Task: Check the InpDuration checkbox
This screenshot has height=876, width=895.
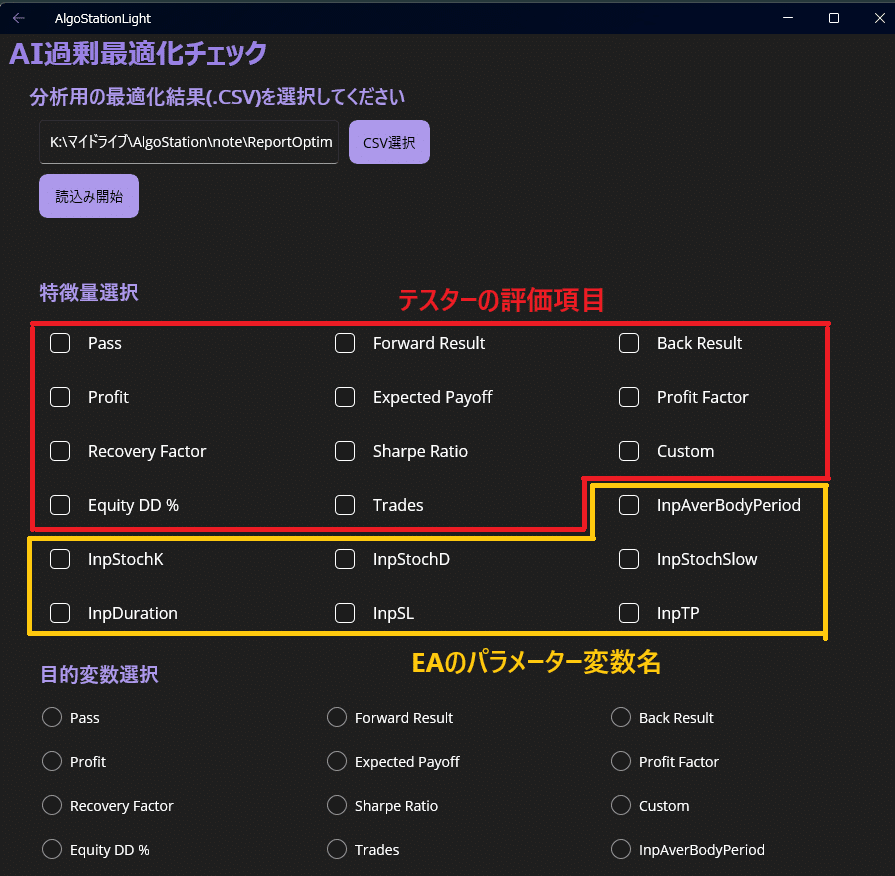Action: pyautogui.click(x=60, y=613)
